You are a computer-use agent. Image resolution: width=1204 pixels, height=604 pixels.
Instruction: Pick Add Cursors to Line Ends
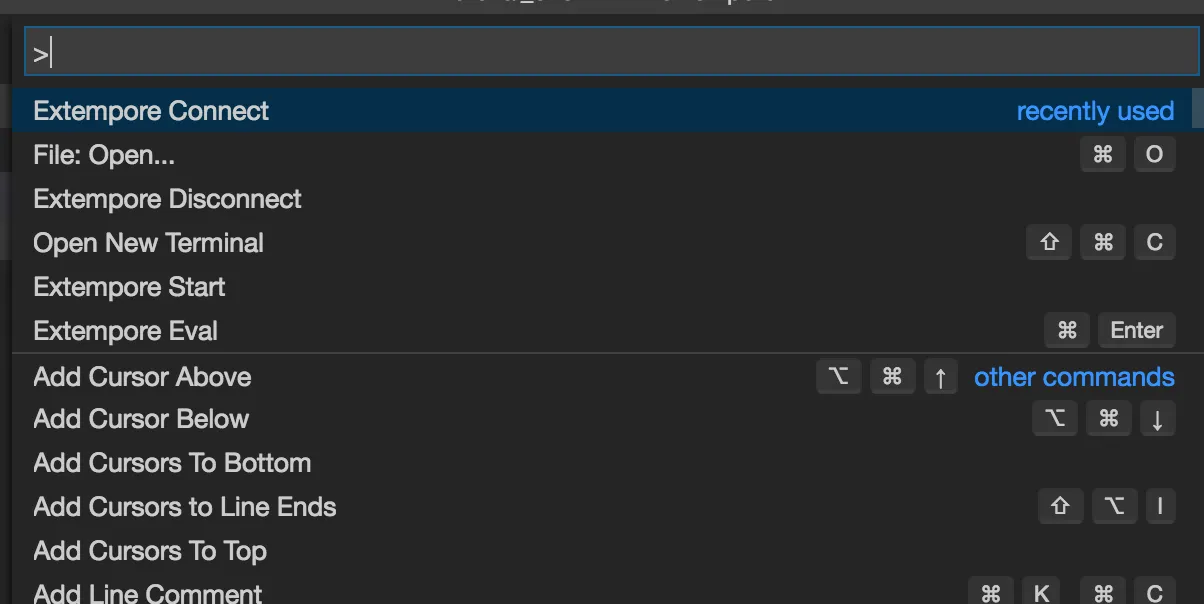pos(185,507)
